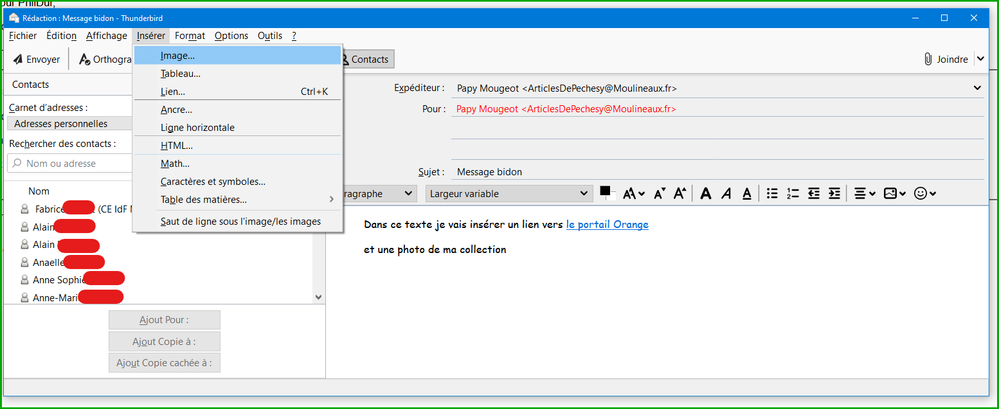Toggle italic text formatting
The height and width of the screenshot is (409, 999).
(725, 194)
